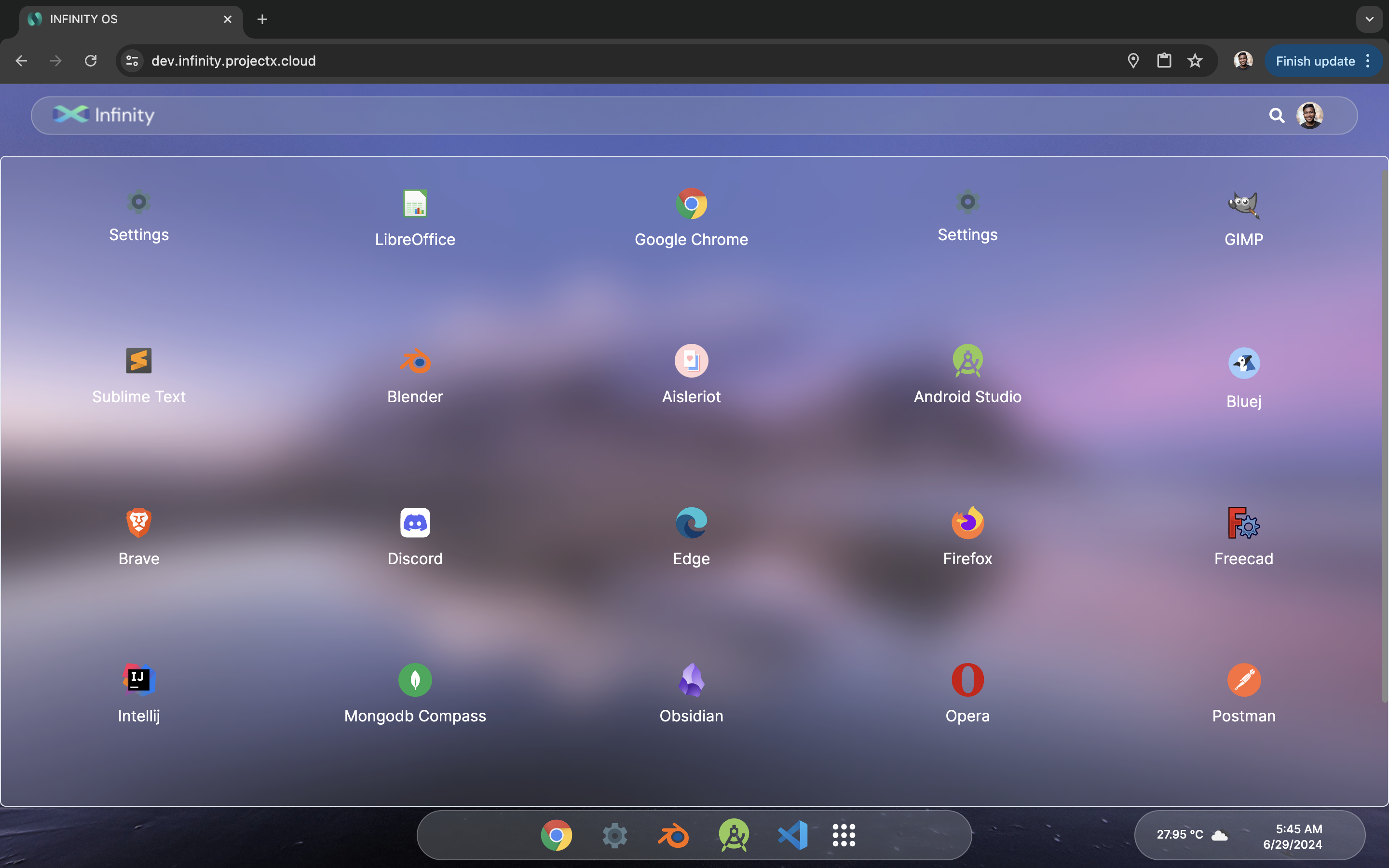Click the browser forward button
The image size is (1389, 868).
55,61
